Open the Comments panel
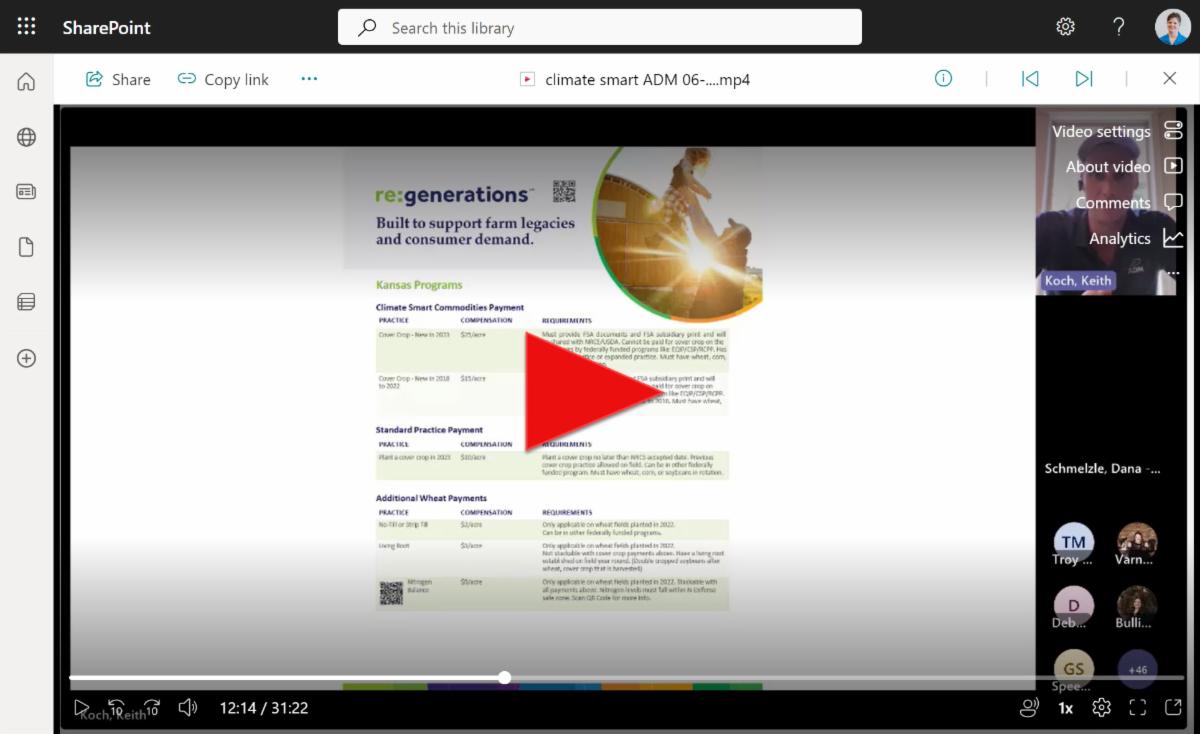 tap(1129, 203)
